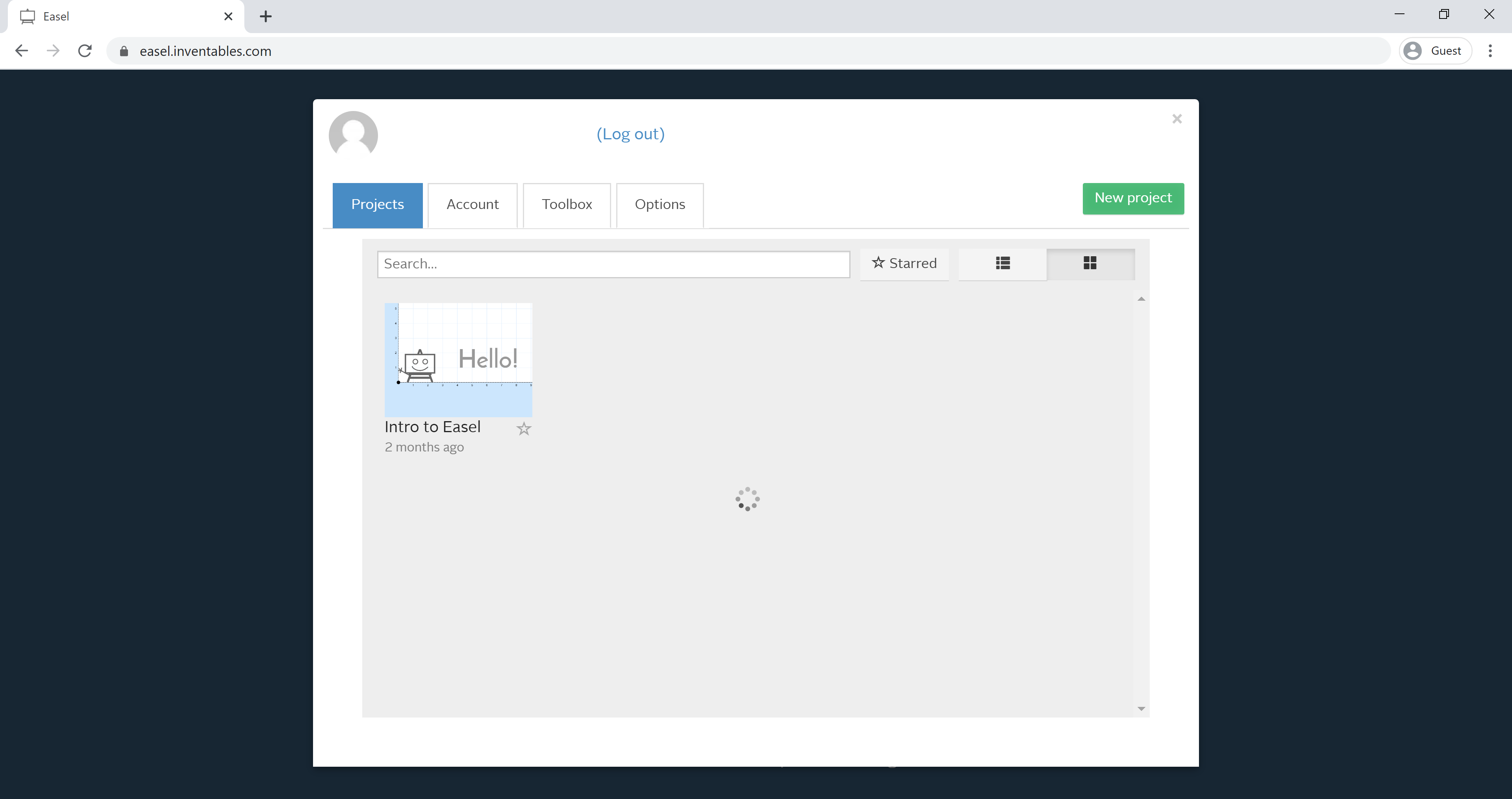
Task: Open the Guest profile menu
Action: click(1435, 51)
